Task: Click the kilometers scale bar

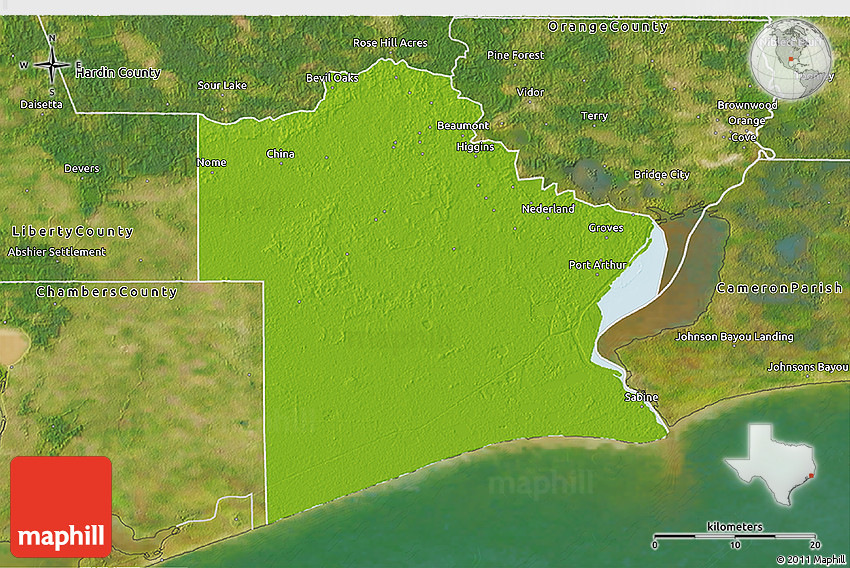Action: (x=735, y=537)
